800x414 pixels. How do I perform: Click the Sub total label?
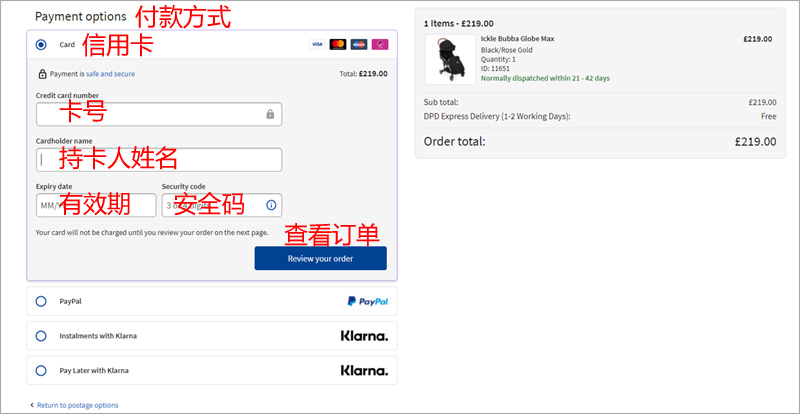tap(441, 102)
